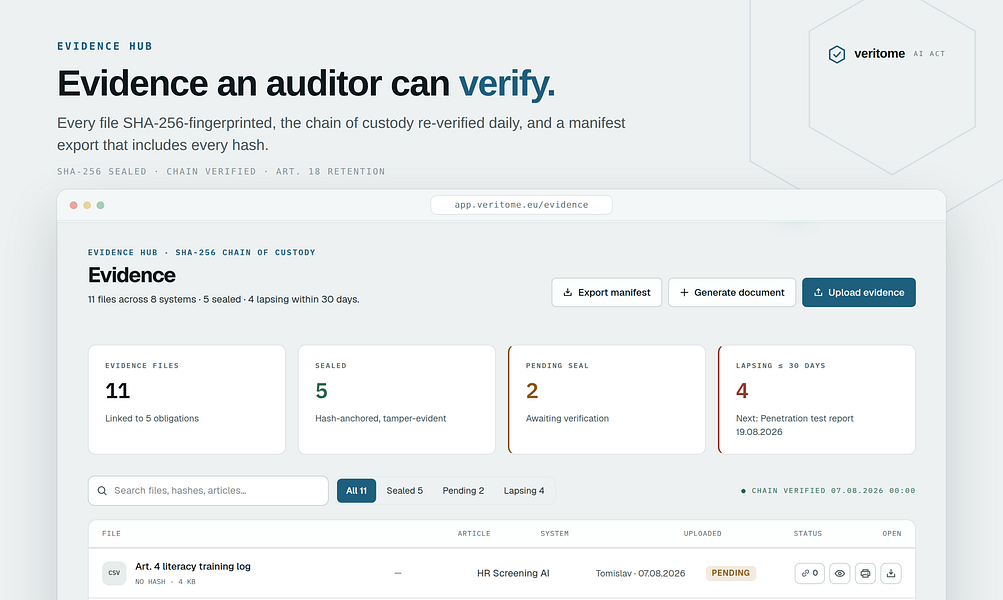Open the Lapsing ≤ 30 days card

pyautogui.click(x=817, y=400)
